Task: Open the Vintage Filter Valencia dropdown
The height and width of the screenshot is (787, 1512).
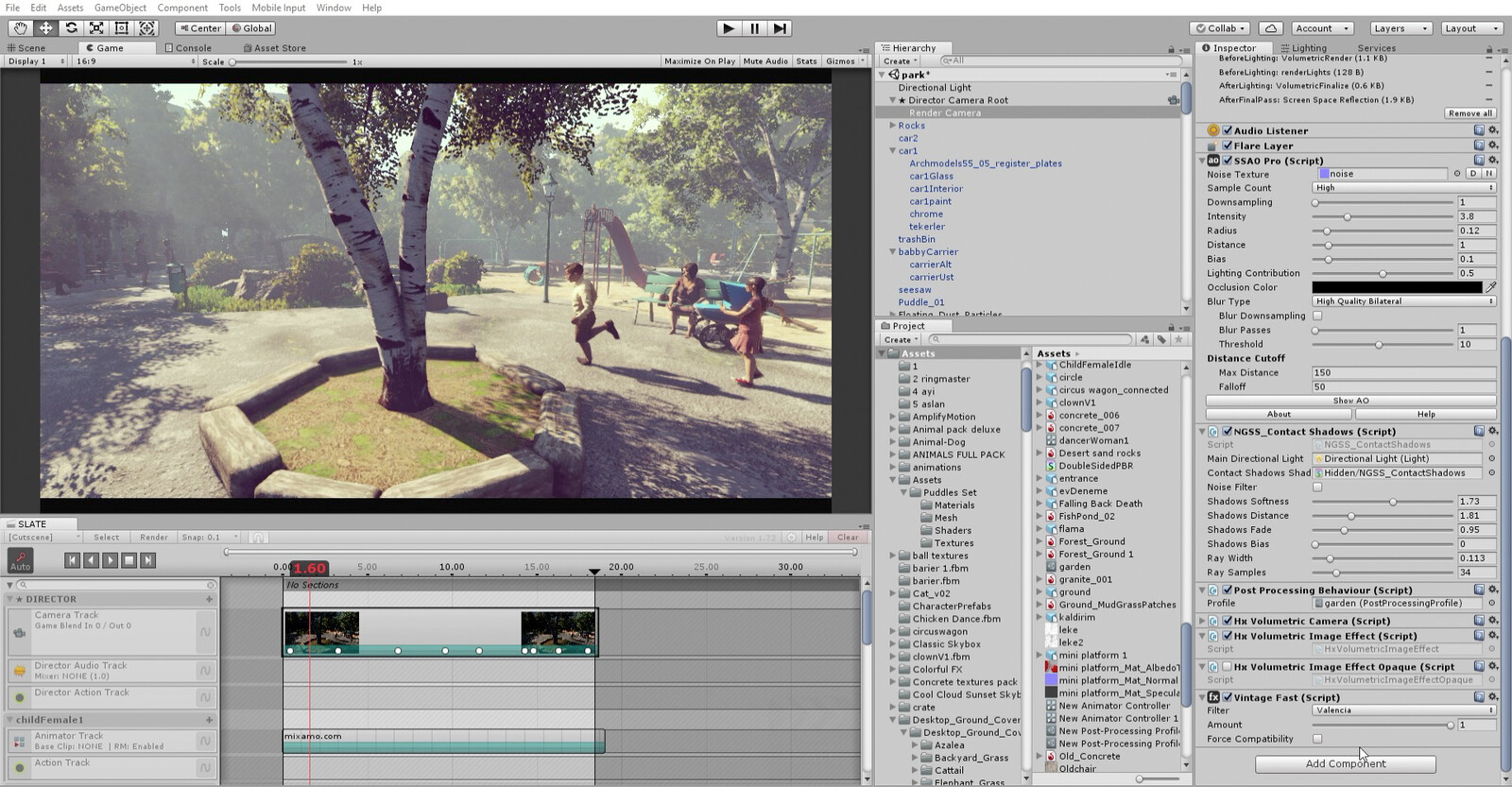Action: (x=1403, y=710)
